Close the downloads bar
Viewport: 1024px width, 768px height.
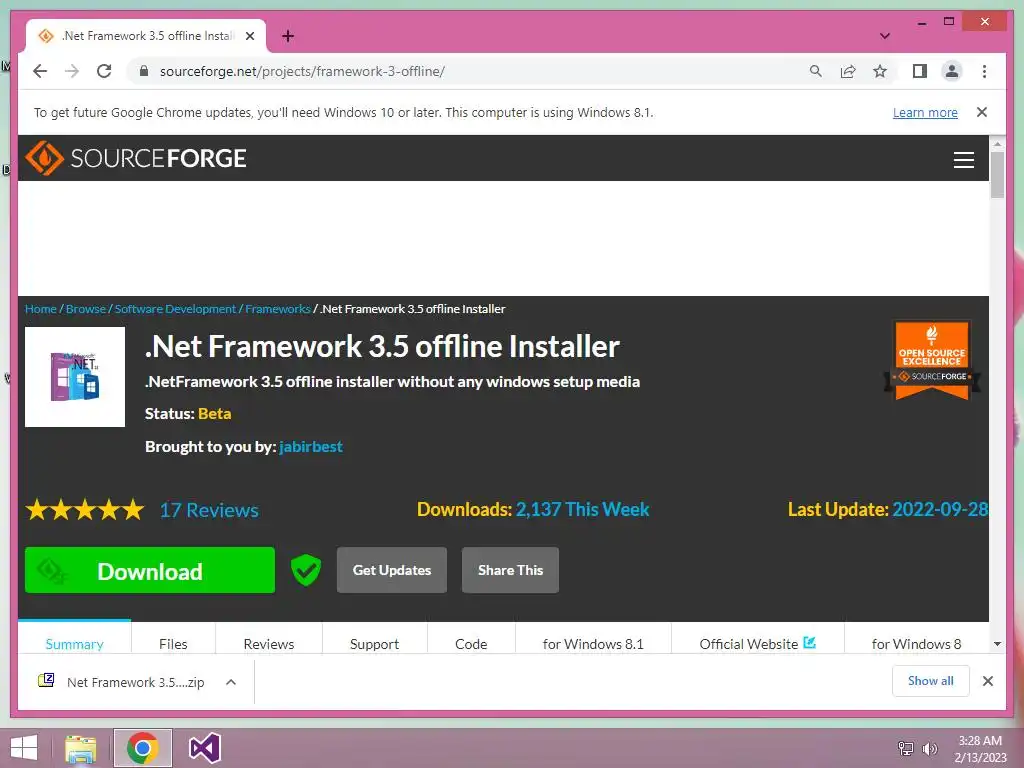987,681
